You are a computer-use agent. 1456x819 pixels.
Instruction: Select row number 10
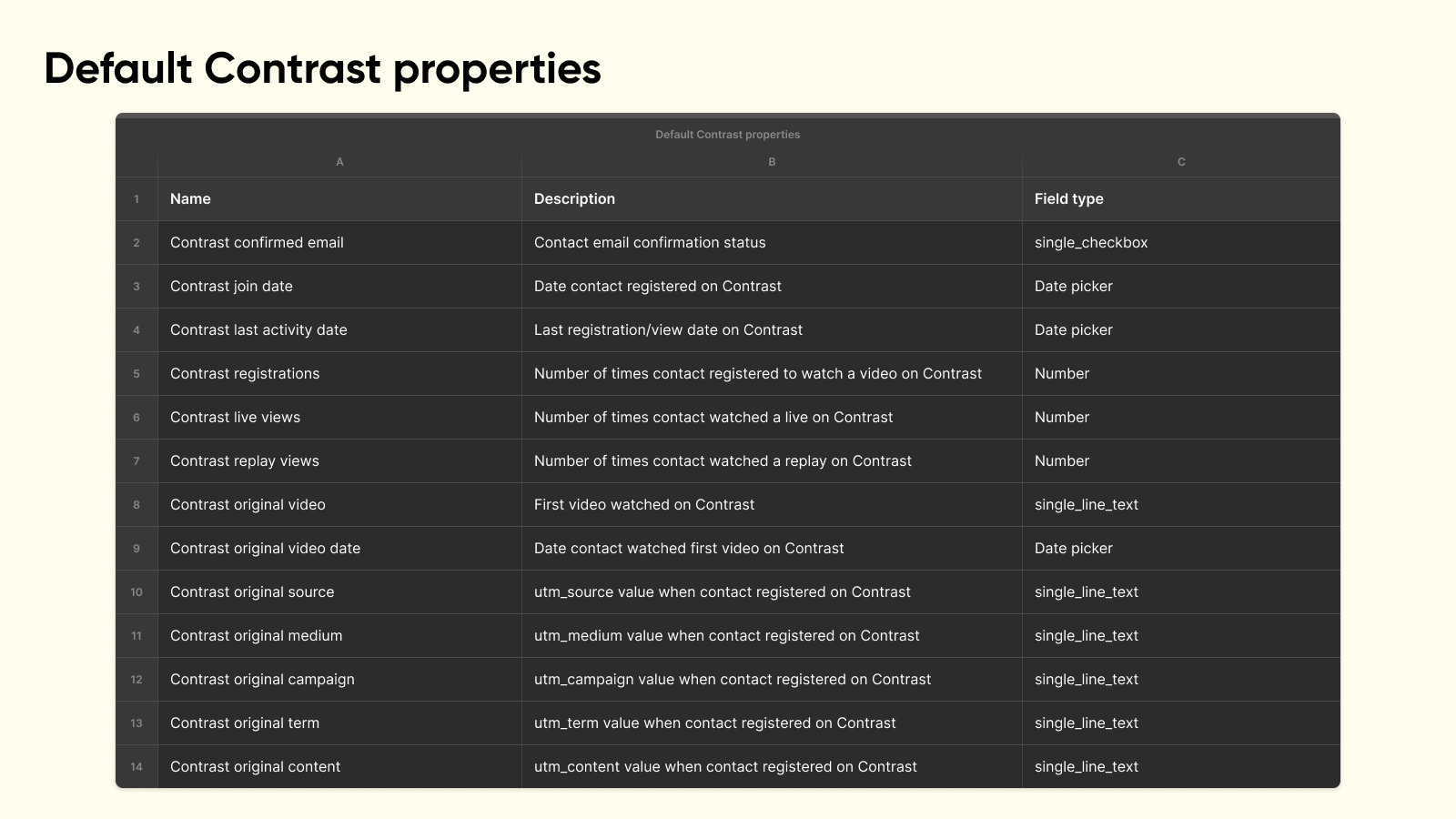pos(136,591)
